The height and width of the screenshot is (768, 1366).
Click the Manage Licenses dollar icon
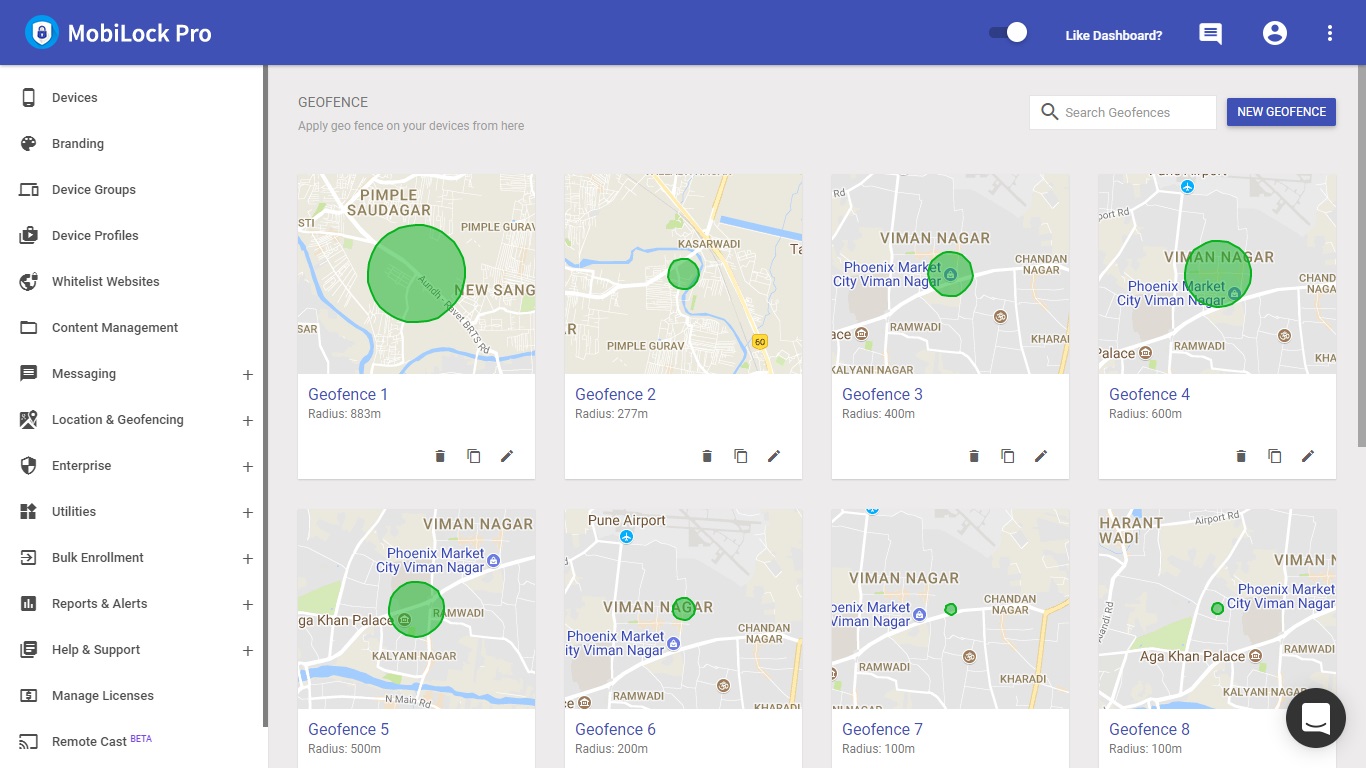(29, 696)
